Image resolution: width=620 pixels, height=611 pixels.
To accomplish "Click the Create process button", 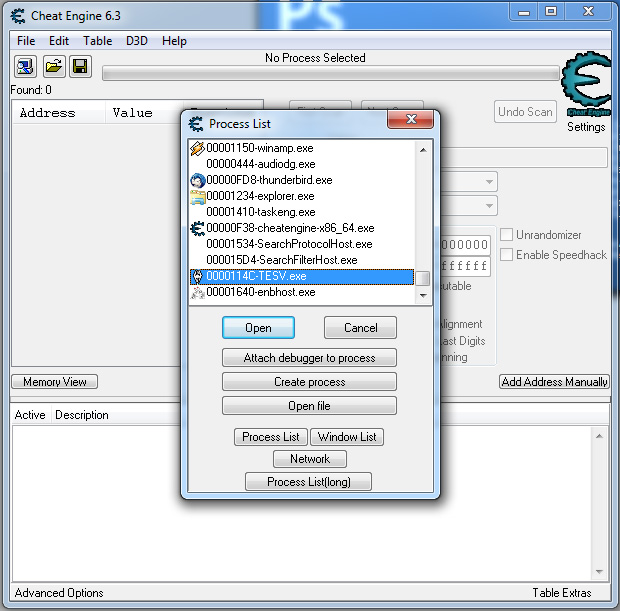I will tap(309, 382).
